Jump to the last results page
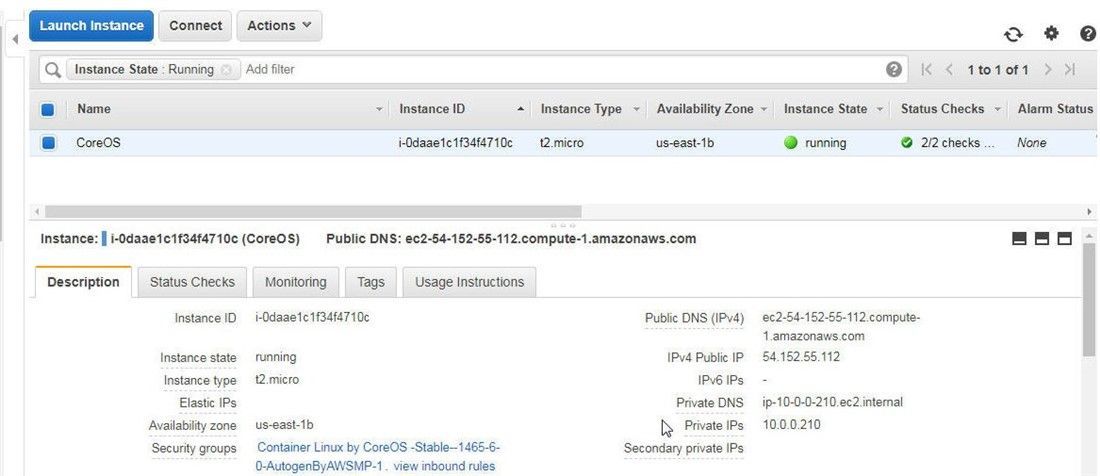Viewport: 1100px width, 476px height. point(1070,69)
